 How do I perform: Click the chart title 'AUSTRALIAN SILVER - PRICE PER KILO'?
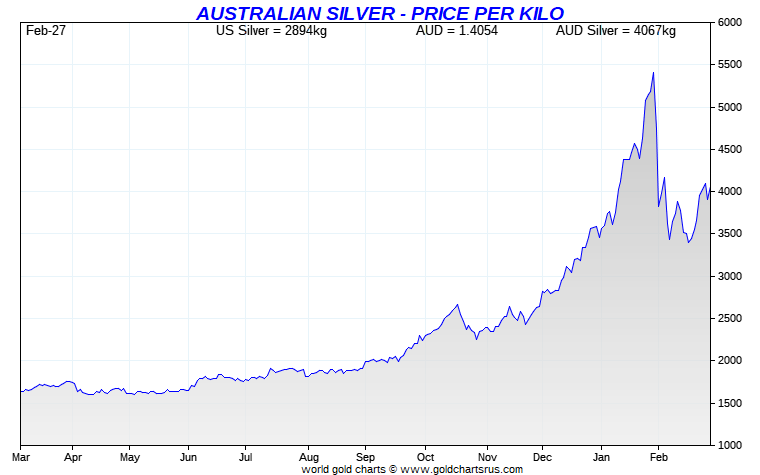[380, 13]
